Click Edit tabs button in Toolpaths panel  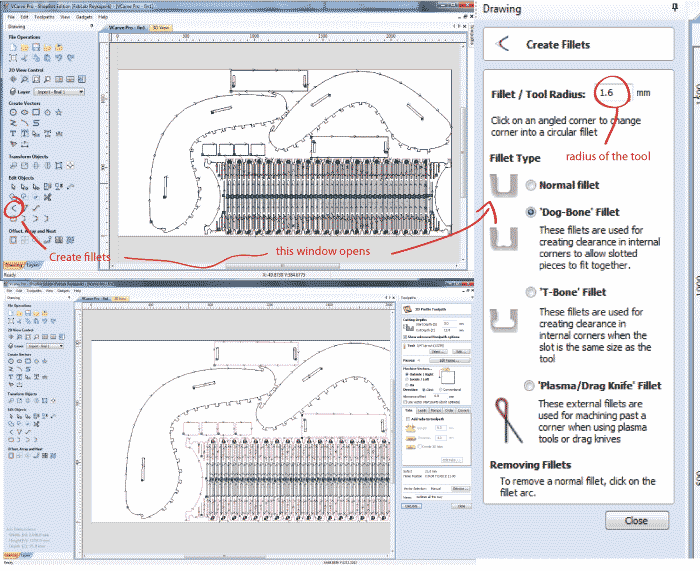tap(451, 460)
